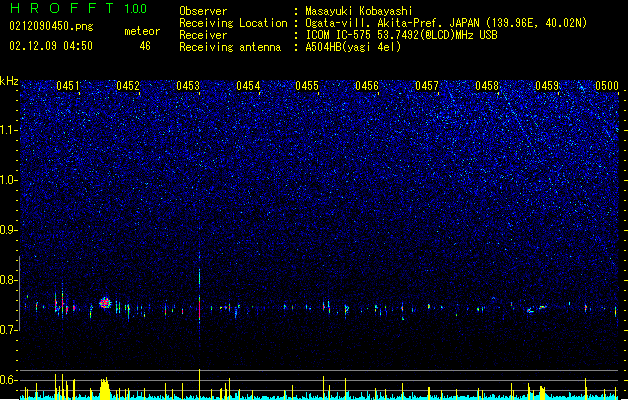Viewport: 629px width, 400px height.
Task: Click the 1.0 kHz axis label
Action: [9, 180]
